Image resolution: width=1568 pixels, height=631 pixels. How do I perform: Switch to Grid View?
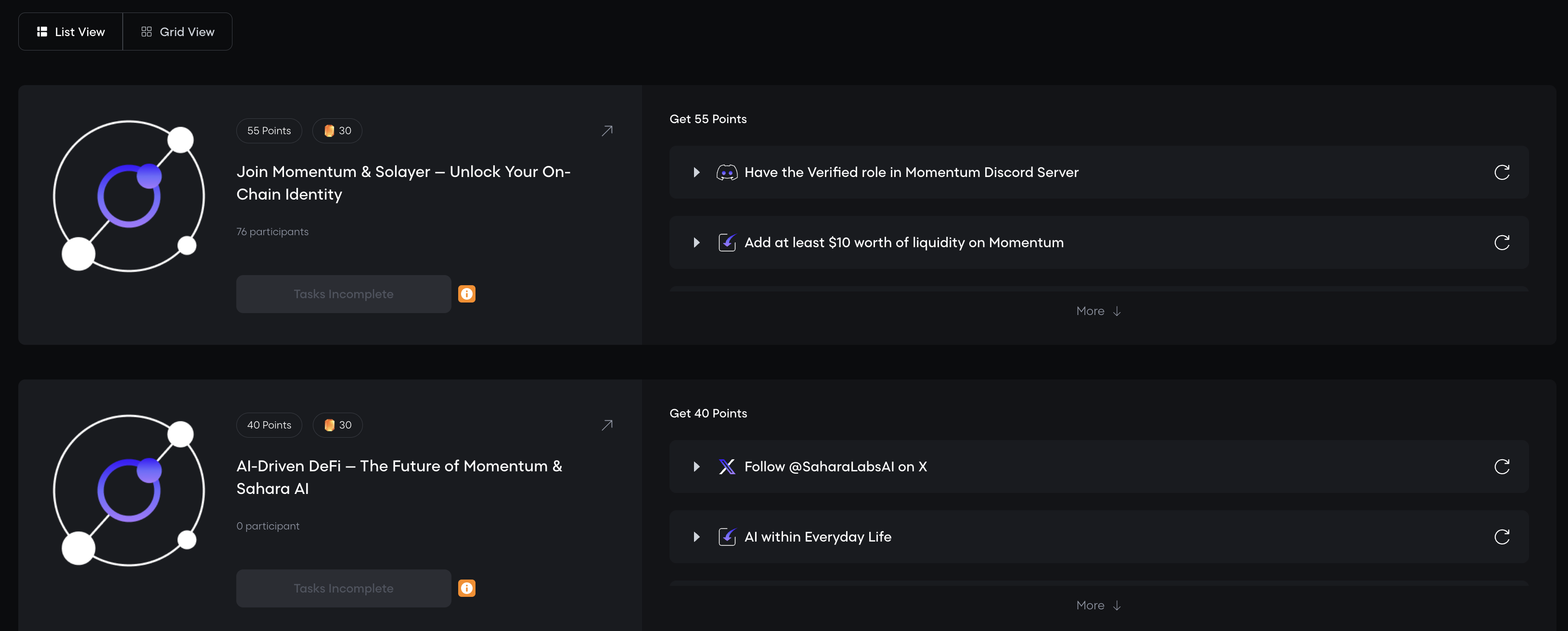click(x=178, y=32)
